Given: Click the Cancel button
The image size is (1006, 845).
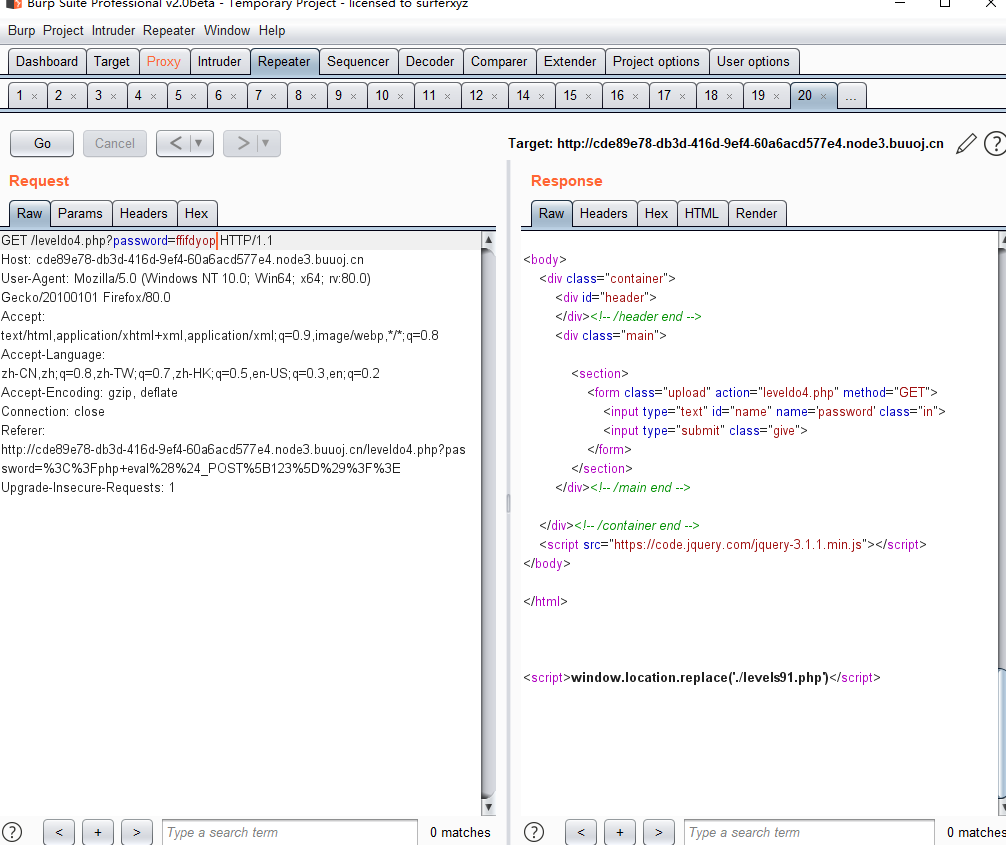Looking at the screenshot, I should (115, 143).
